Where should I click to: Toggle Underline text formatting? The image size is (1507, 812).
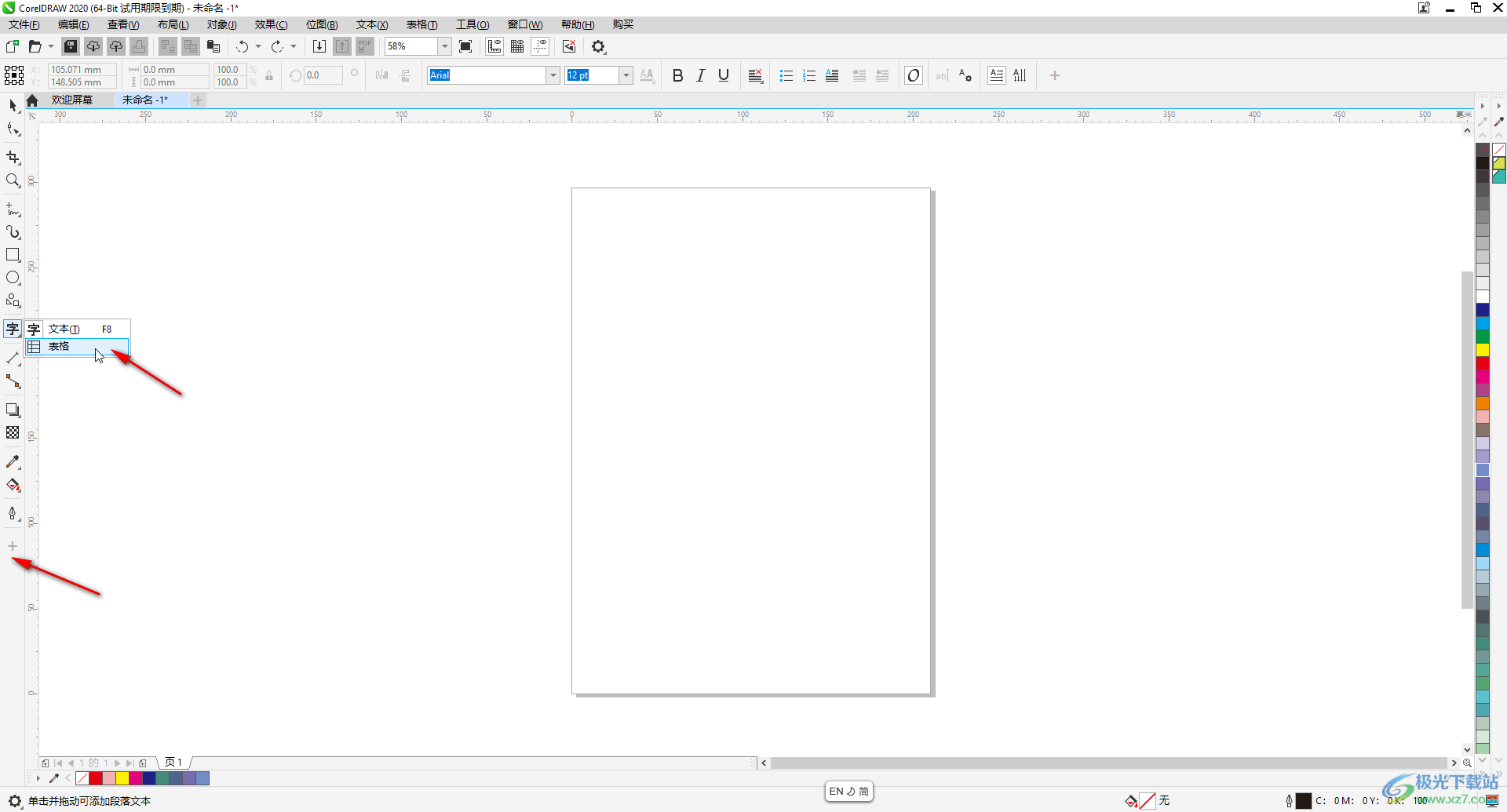coord(724,75)
